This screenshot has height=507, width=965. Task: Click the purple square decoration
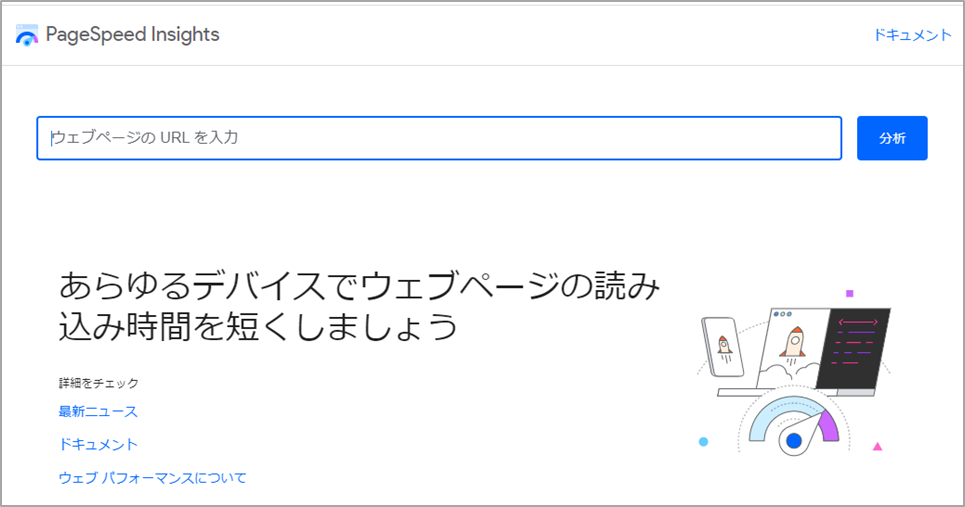[850, 293]
